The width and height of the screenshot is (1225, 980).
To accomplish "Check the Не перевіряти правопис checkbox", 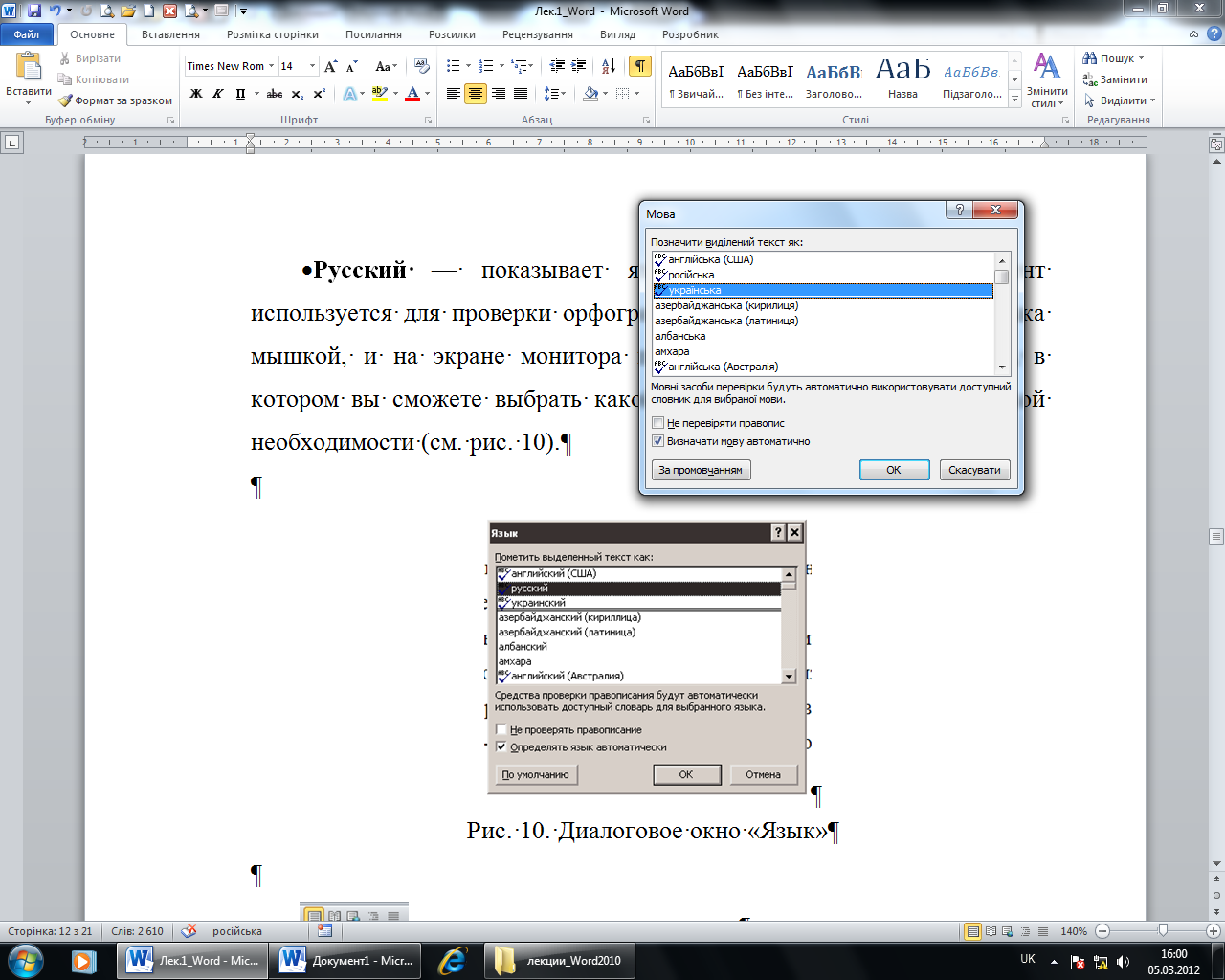I will [x=657, y=423].
